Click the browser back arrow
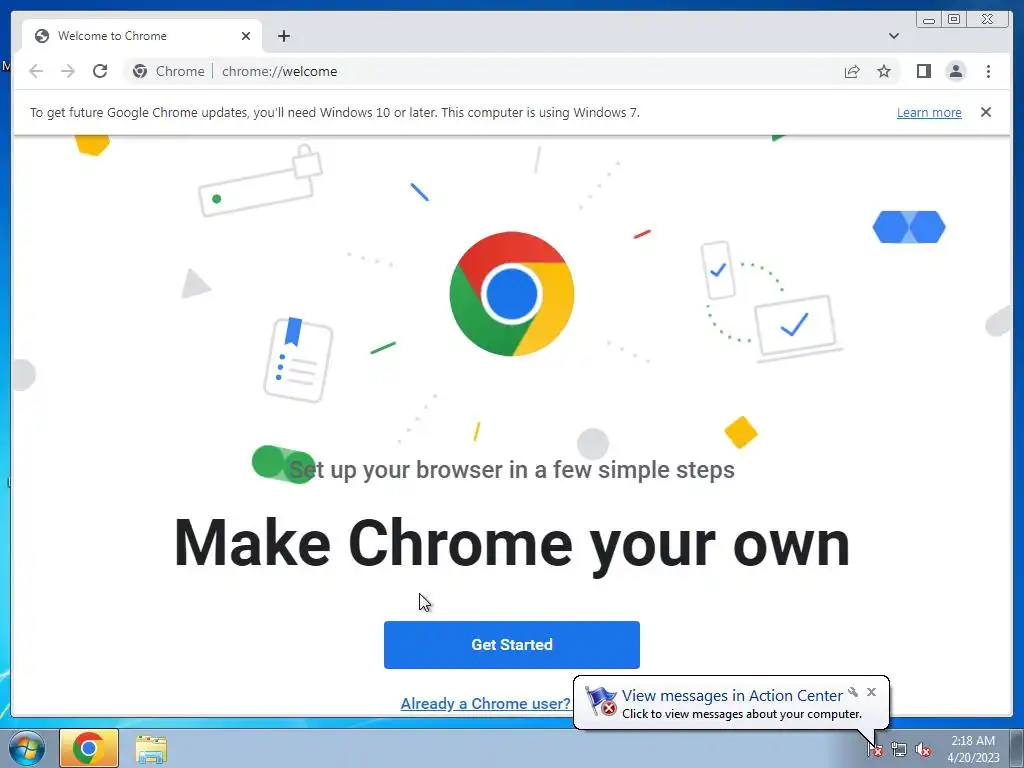This screenshot has width=1024, height=768. 36,71
